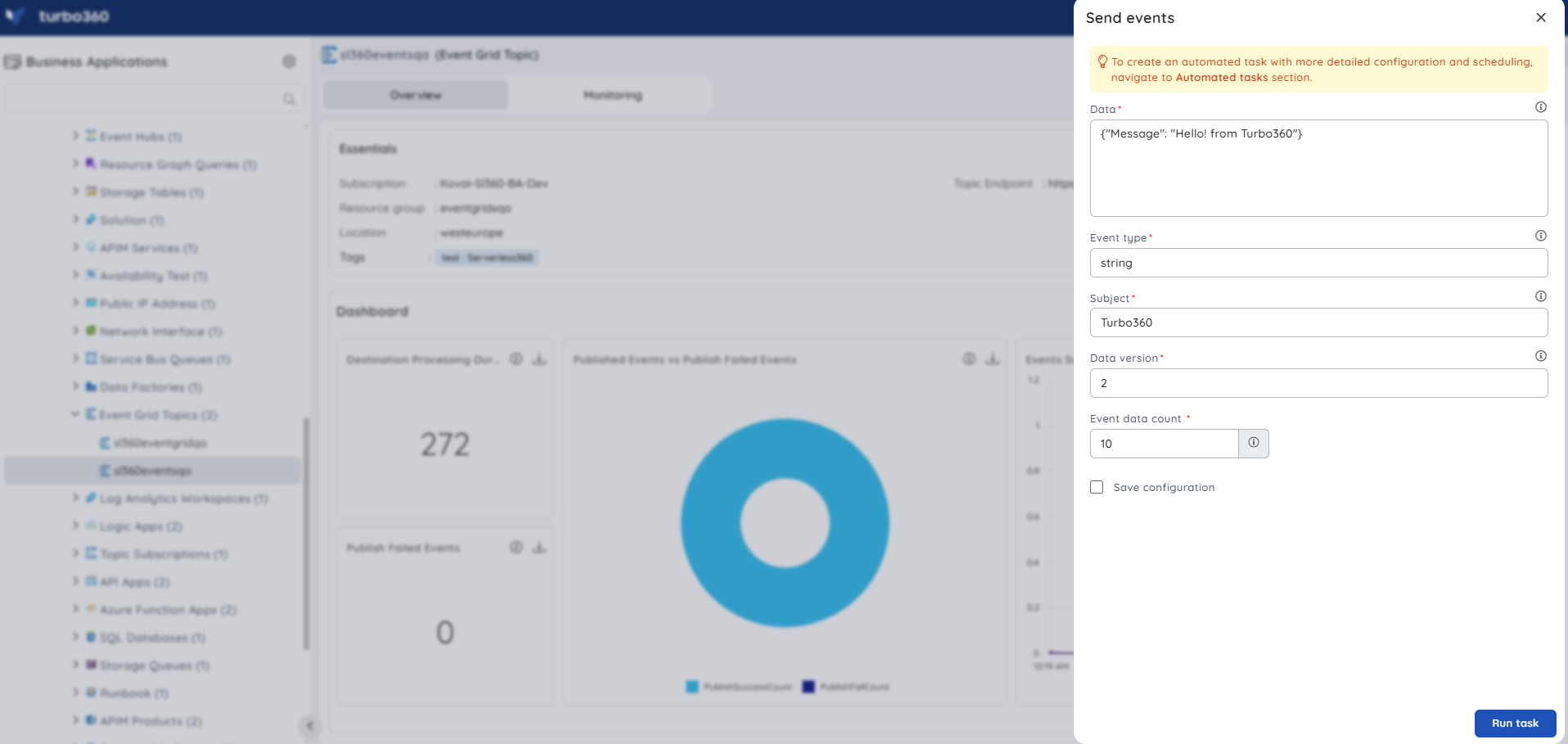Click the sidebar search field
The image size is (1568, 744).
pyautogui.click(x=152, y=99)
